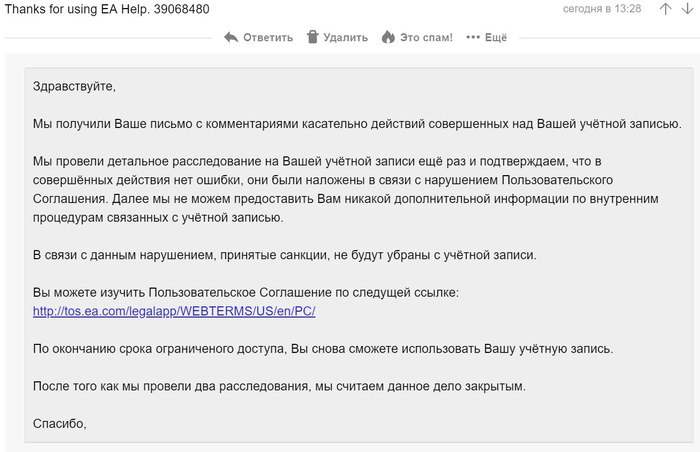Click the flame spam icon
Image resolution: width=700 pixels, height=452 pixels.
[388, 37]
